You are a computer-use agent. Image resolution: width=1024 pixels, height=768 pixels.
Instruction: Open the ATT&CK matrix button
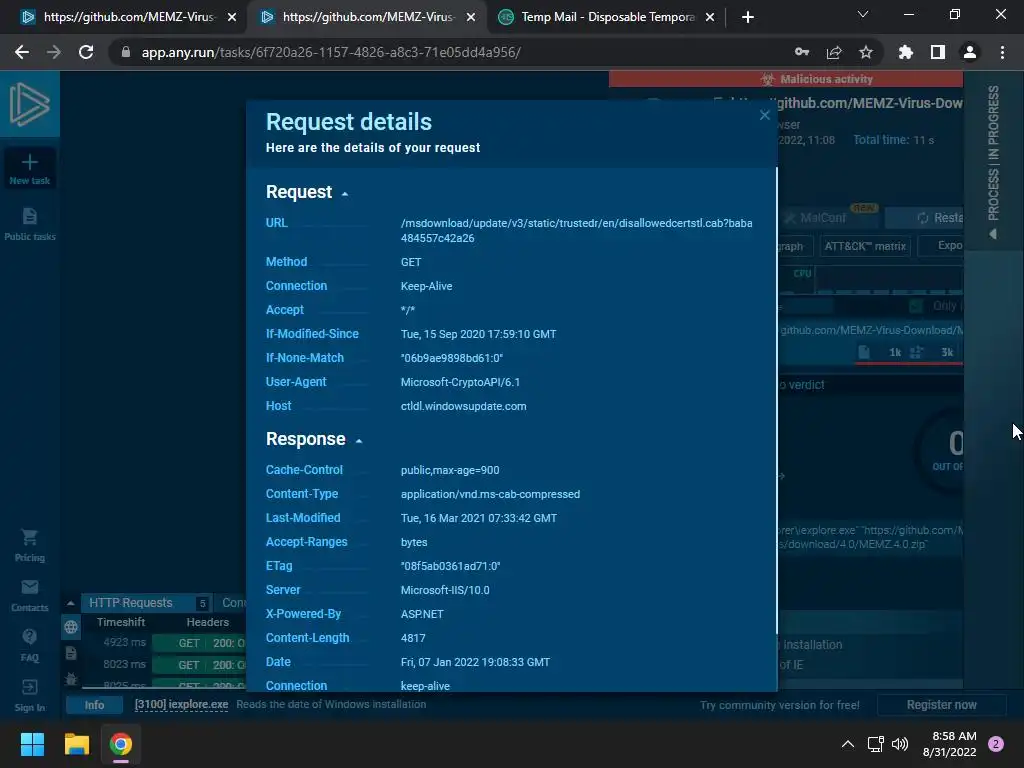(x=865, y=246)
